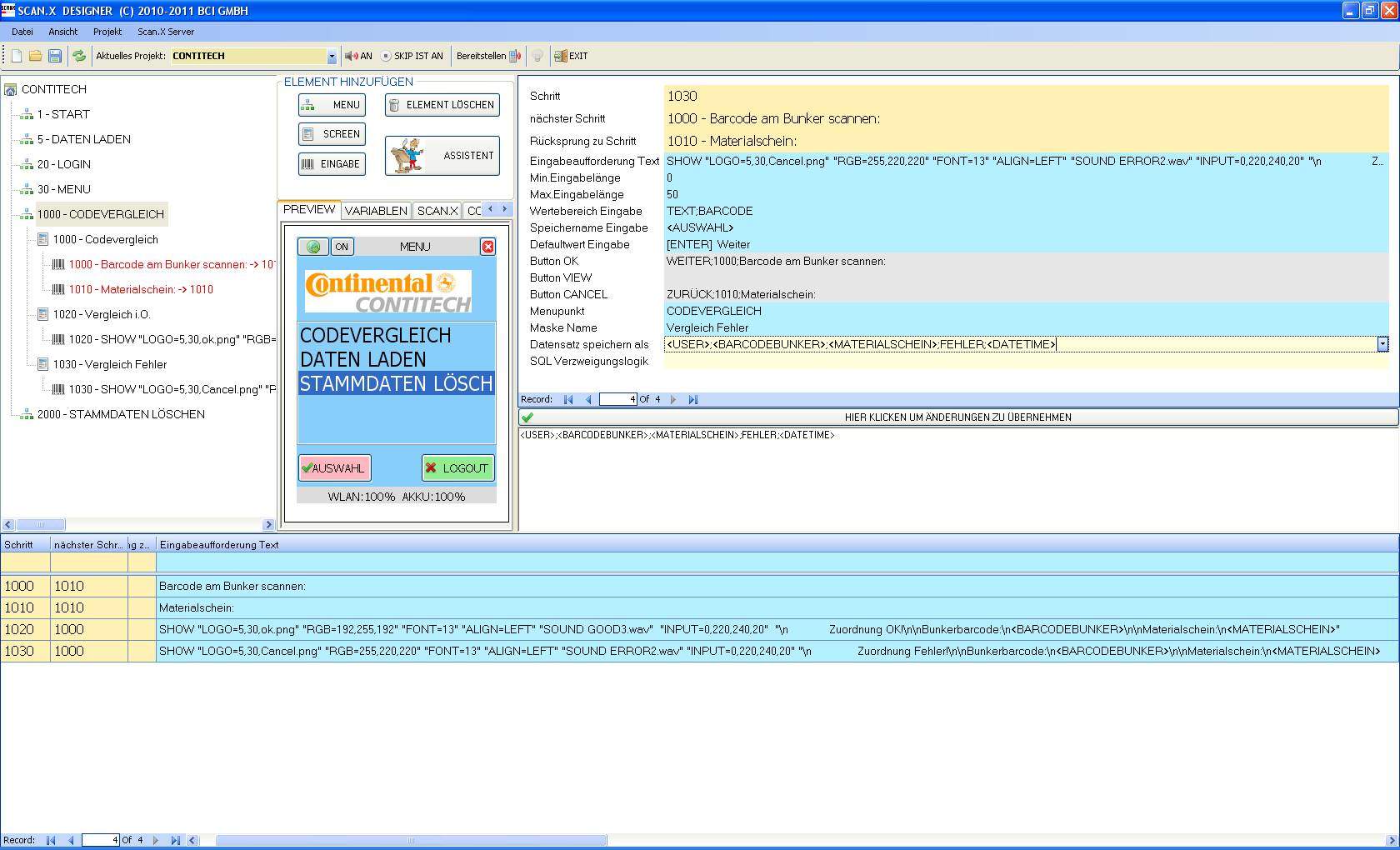Open the Datensatz speichern als dropdown arrow

[1382, 344]
